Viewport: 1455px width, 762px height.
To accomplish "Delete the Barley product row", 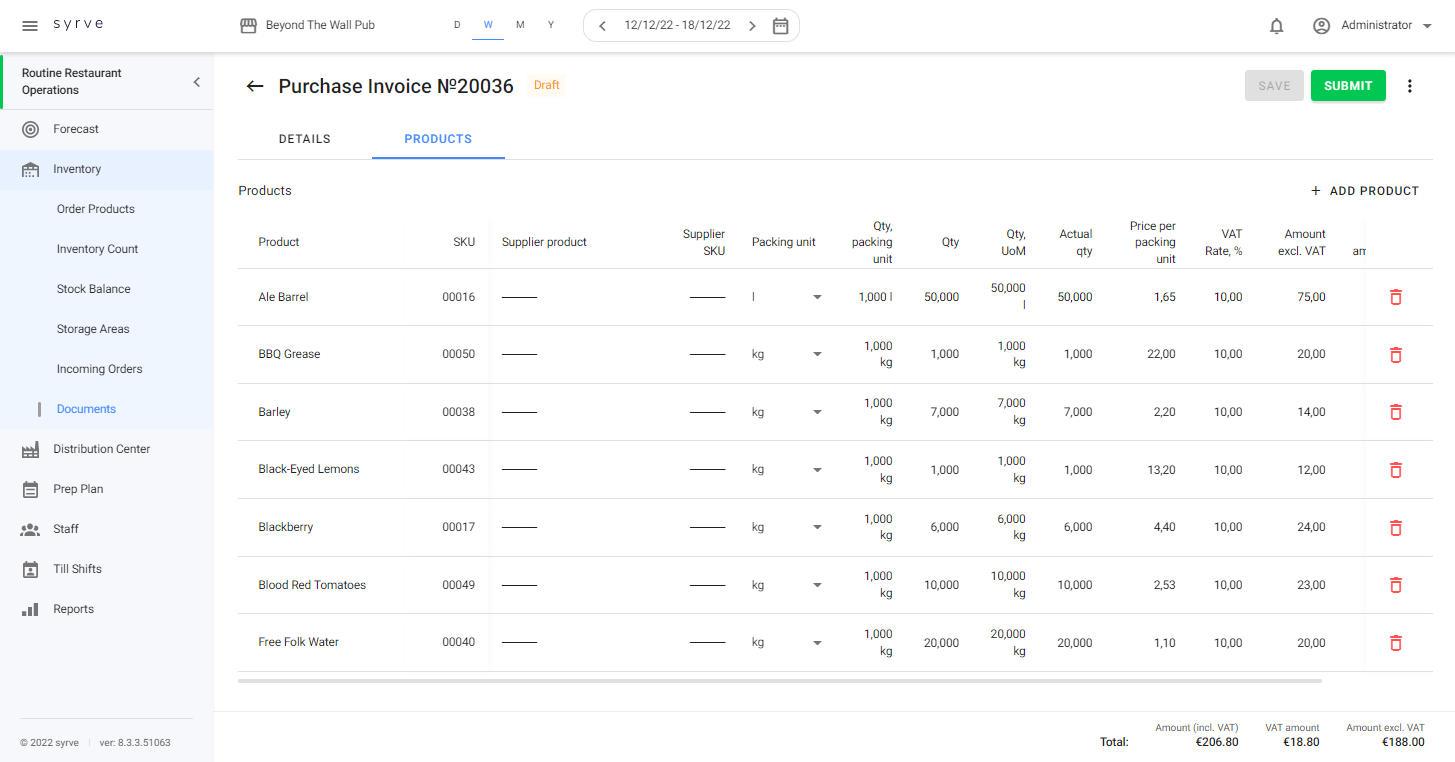I will [x=1396, y=412].
